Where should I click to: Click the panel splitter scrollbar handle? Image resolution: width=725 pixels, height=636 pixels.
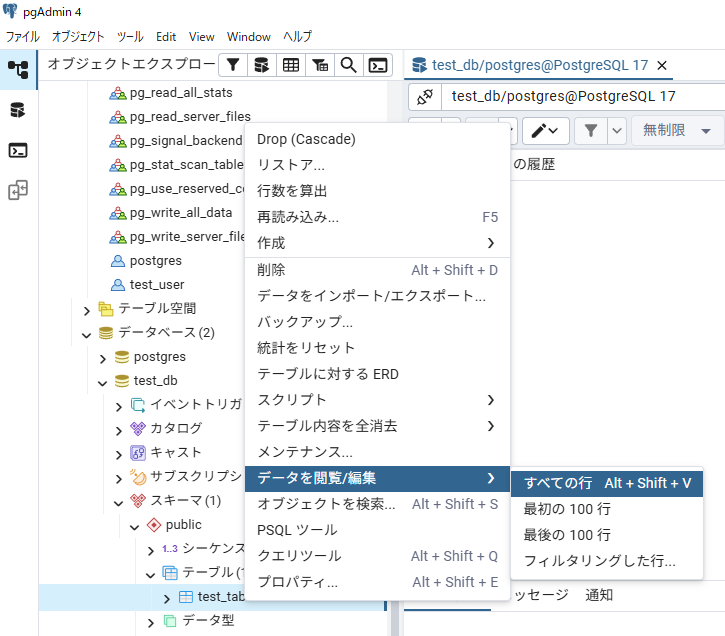(394, 619)
